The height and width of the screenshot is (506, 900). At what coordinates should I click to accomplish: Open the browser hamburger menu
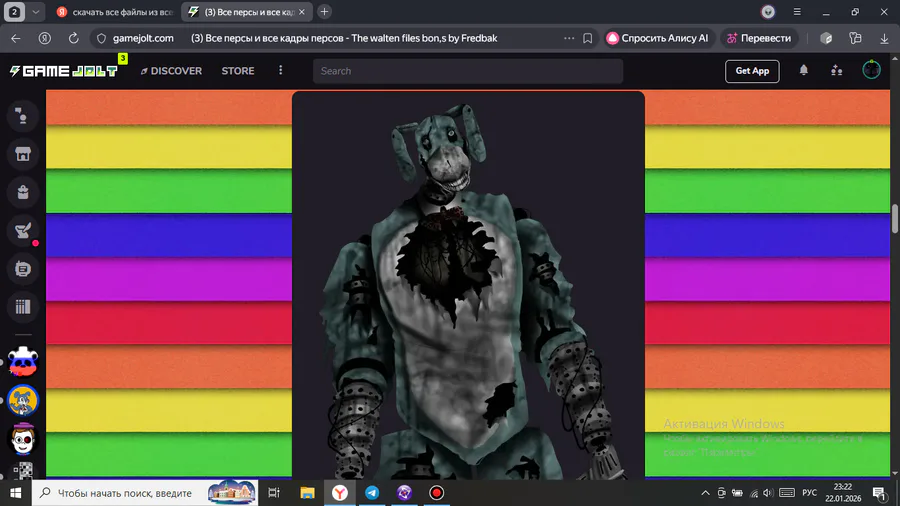(x=797, y=11)
